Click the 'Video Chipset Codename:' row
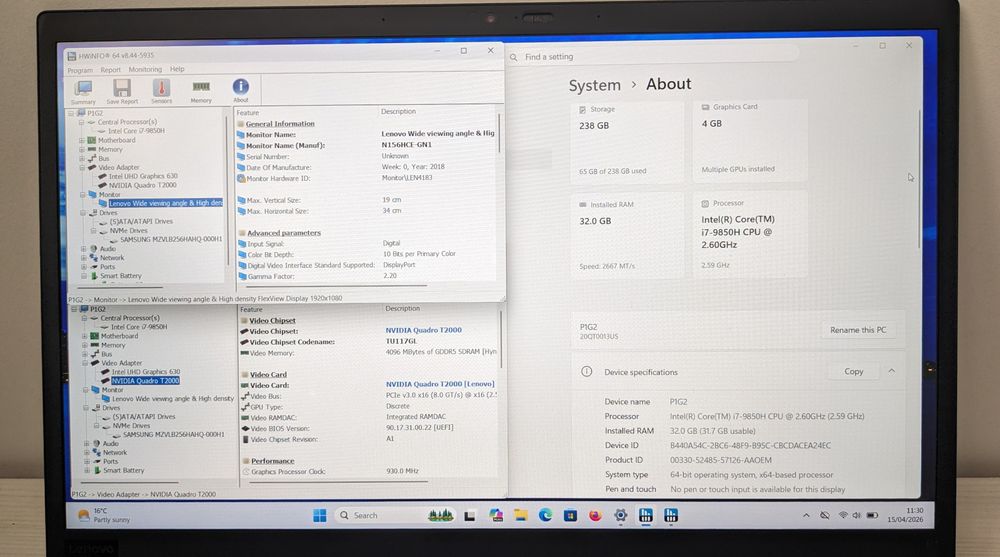This screenshot has height=557, width=1000. [369, 342]
